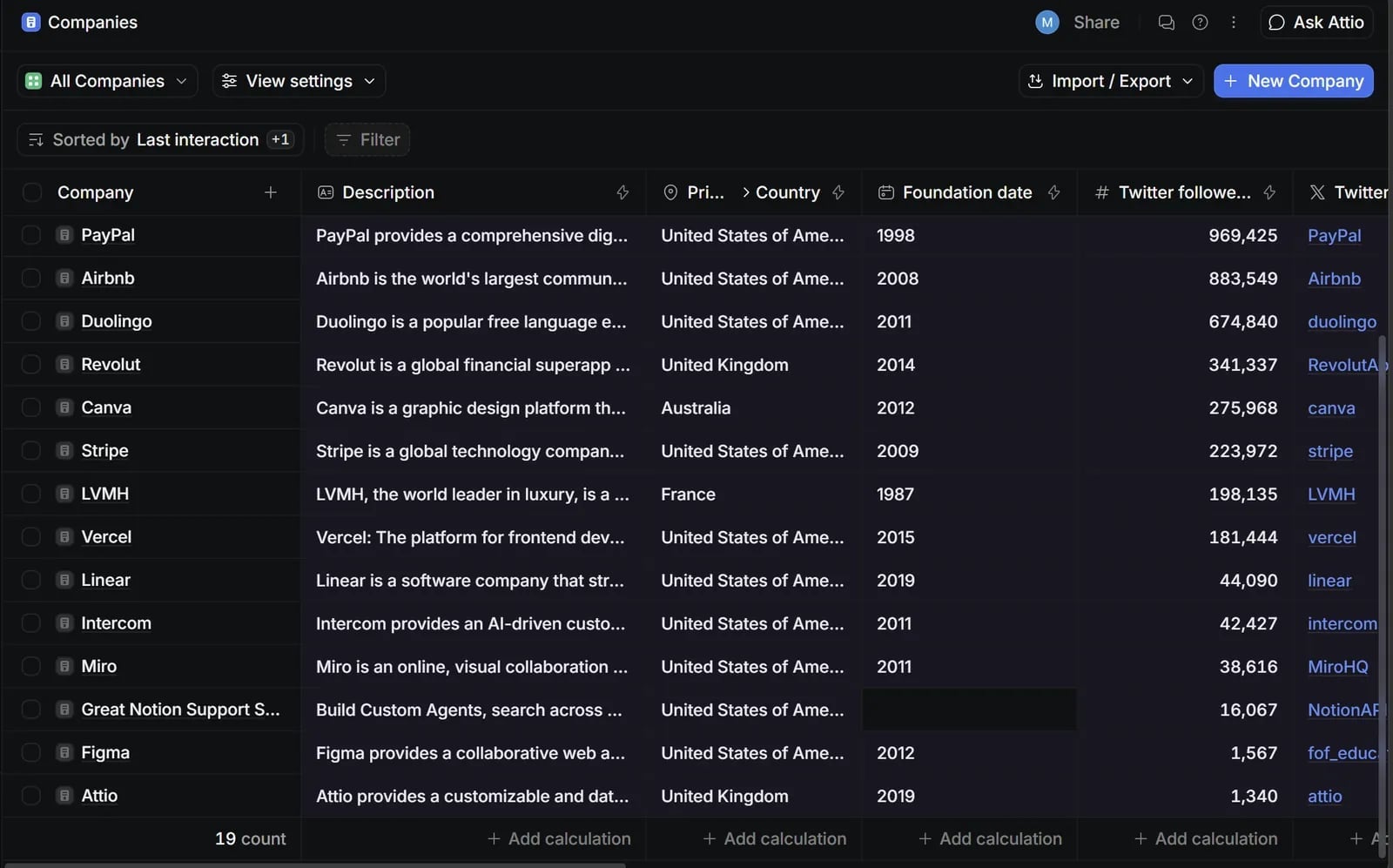Screen dimensions: 1393x868
Task: Click lightning icon in the Twitter followers header
Action: pos(1269,192)
